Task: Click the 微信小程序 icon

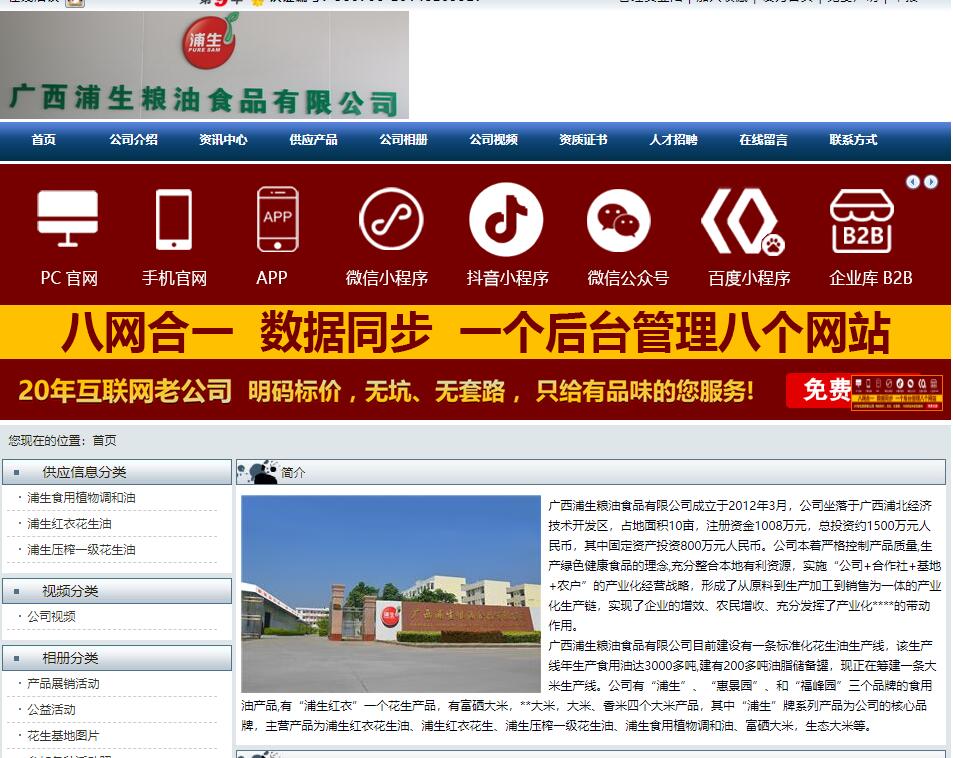Action: click(391, 219)
